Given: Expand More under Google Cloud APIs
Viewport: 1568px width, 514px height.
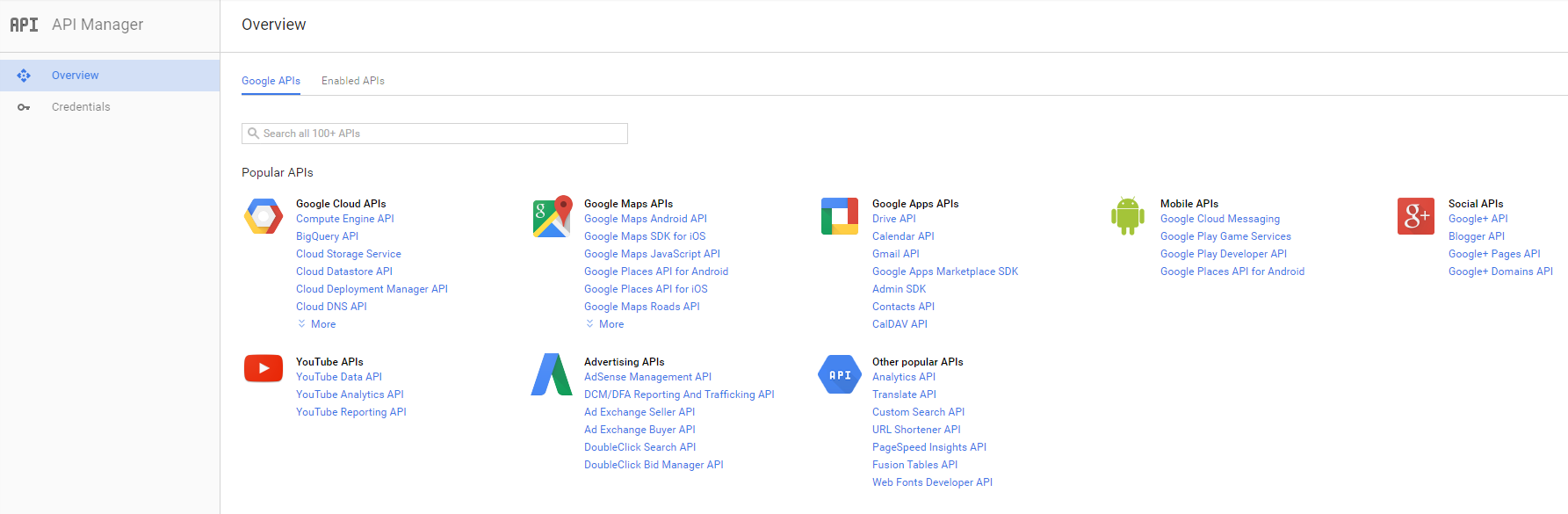Looking at the screenshot, I should pyautogui.click(x=317, y=324).
